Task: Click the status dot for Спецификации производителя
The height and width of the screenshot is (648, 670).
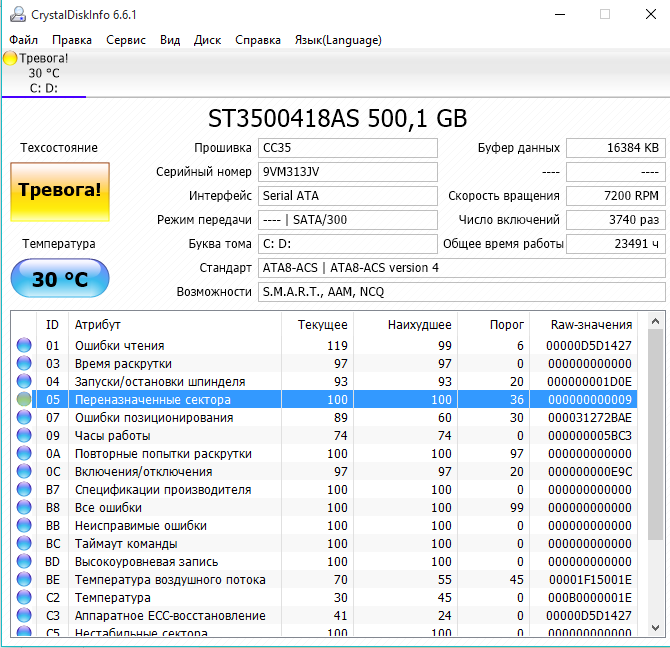Action: click(x=24, y=489)
